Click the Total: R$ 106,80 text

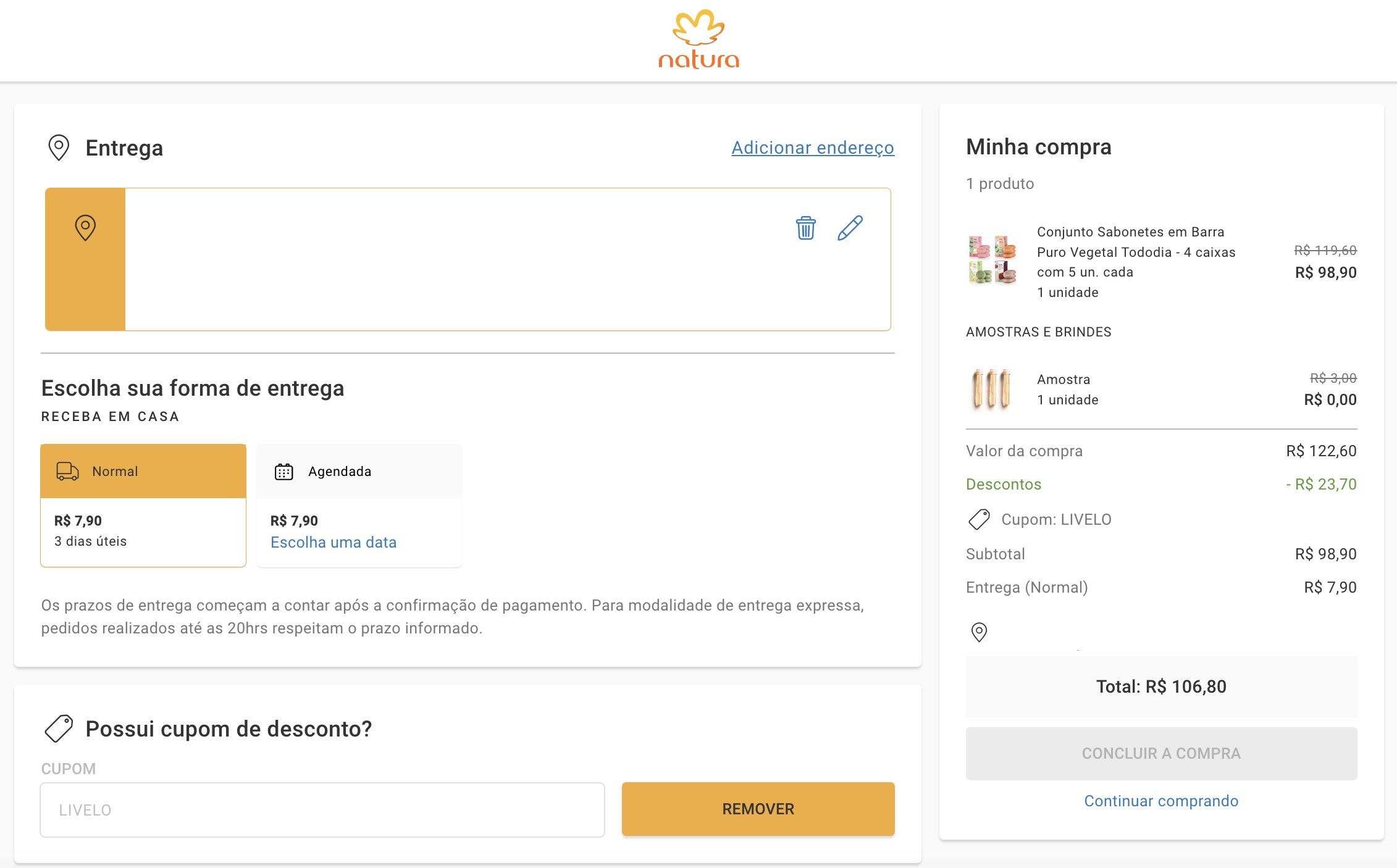[1161, 686]
